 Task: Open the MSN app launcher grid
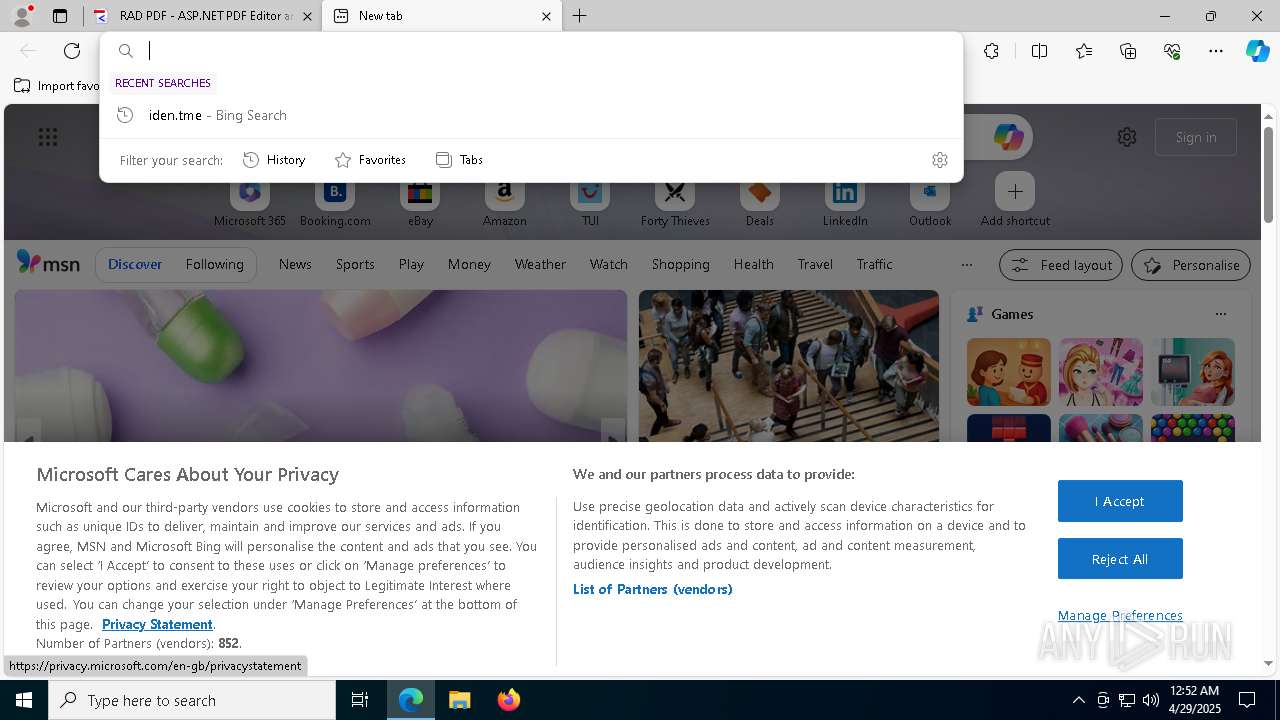click(48, 137)
